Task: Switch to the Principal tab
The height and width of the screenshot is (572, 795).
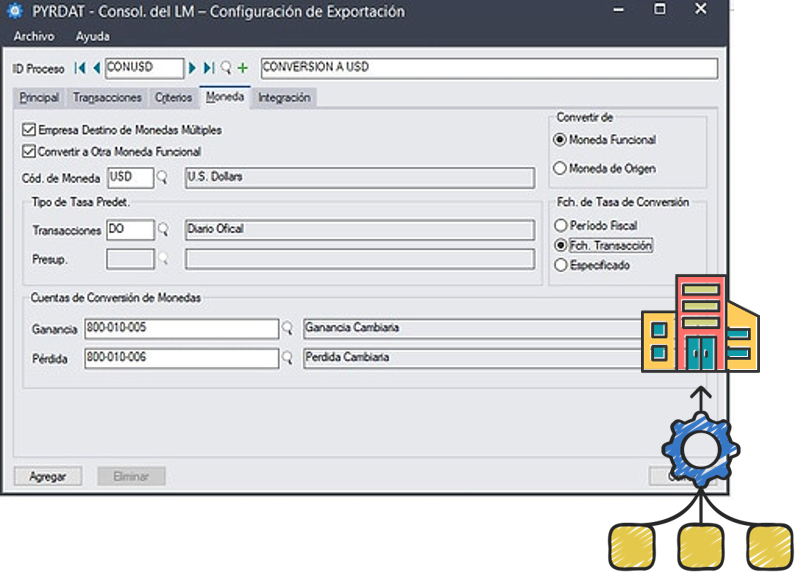Action: pos(39,97)
